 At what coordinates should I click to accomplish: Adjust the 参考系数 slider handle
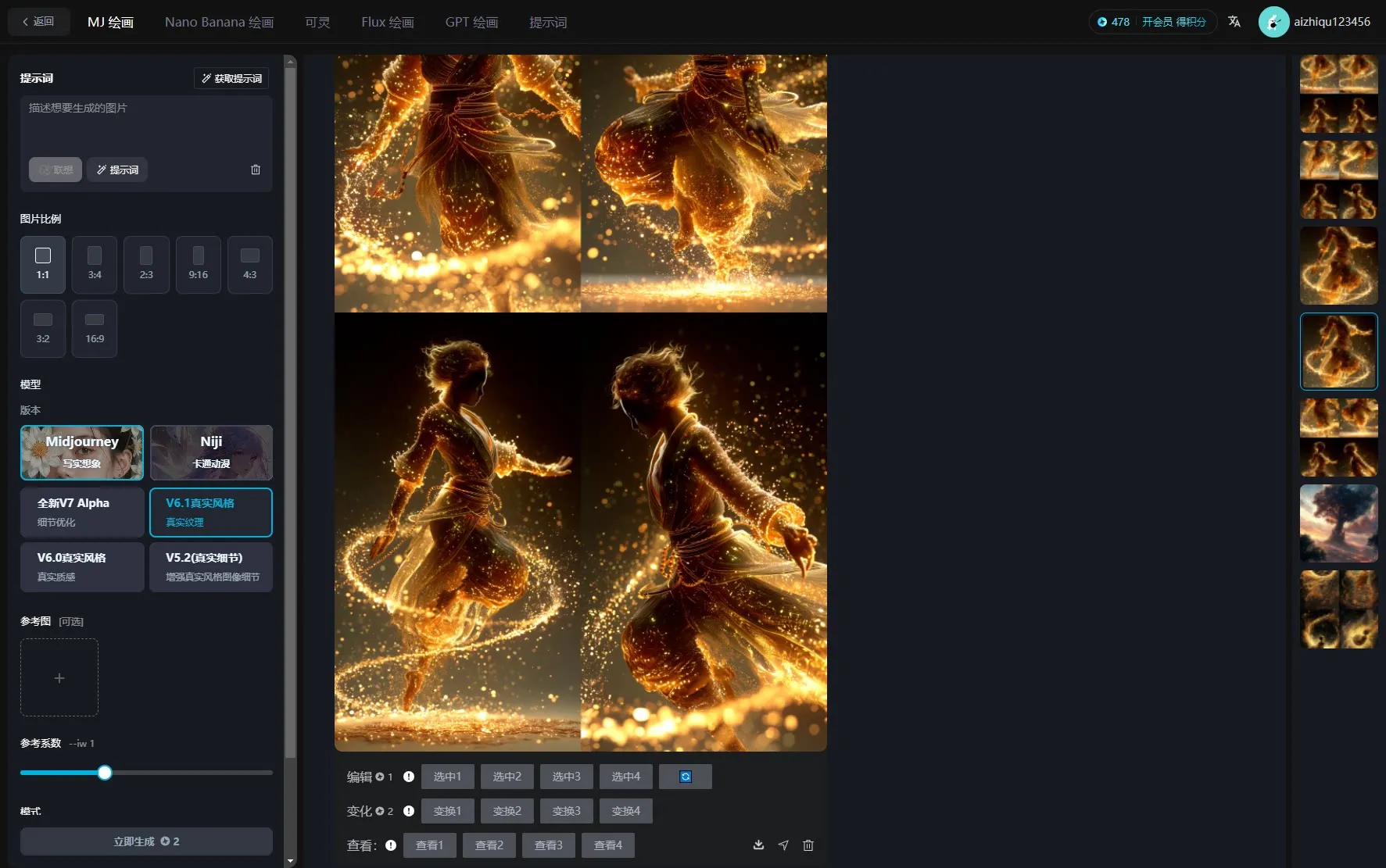pos(105,773)
